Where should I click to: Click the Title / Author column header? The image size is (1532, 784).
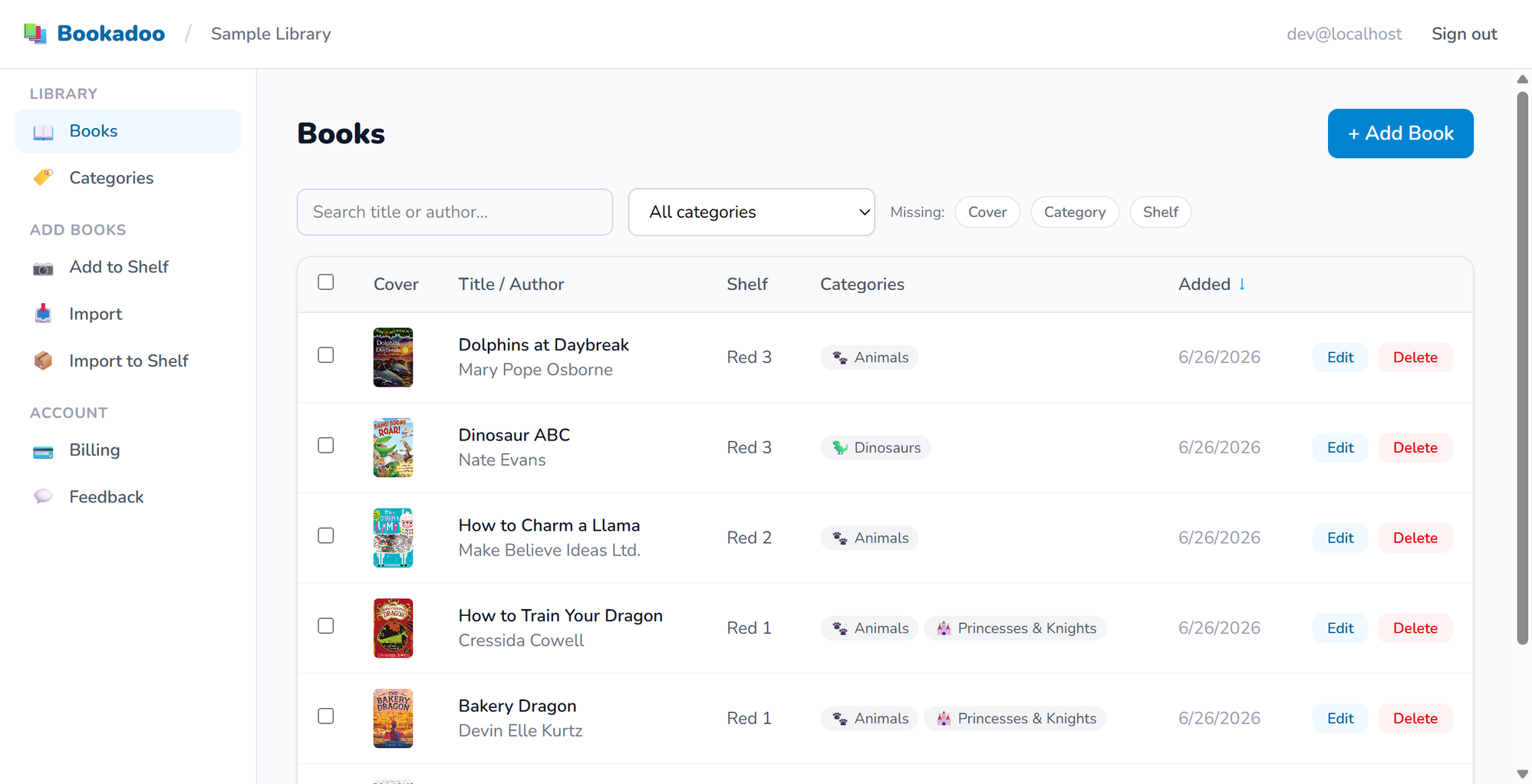(x=511, y=284)
